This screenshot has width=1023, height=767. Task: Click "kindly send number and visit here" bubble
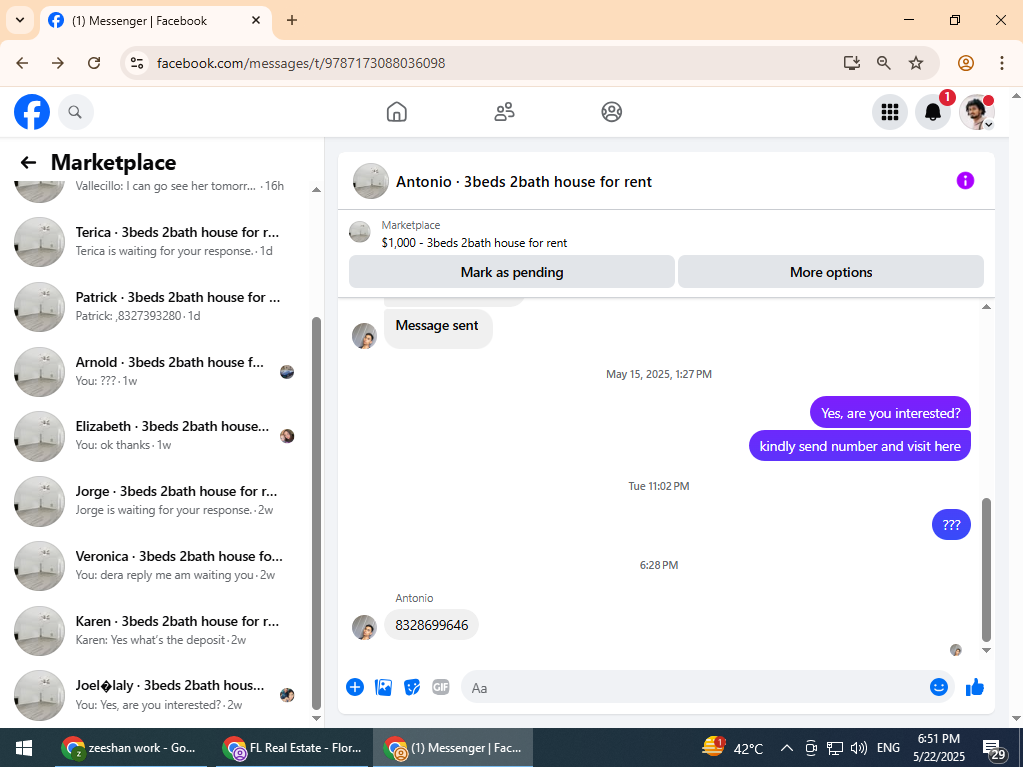(x=859, y=446)
